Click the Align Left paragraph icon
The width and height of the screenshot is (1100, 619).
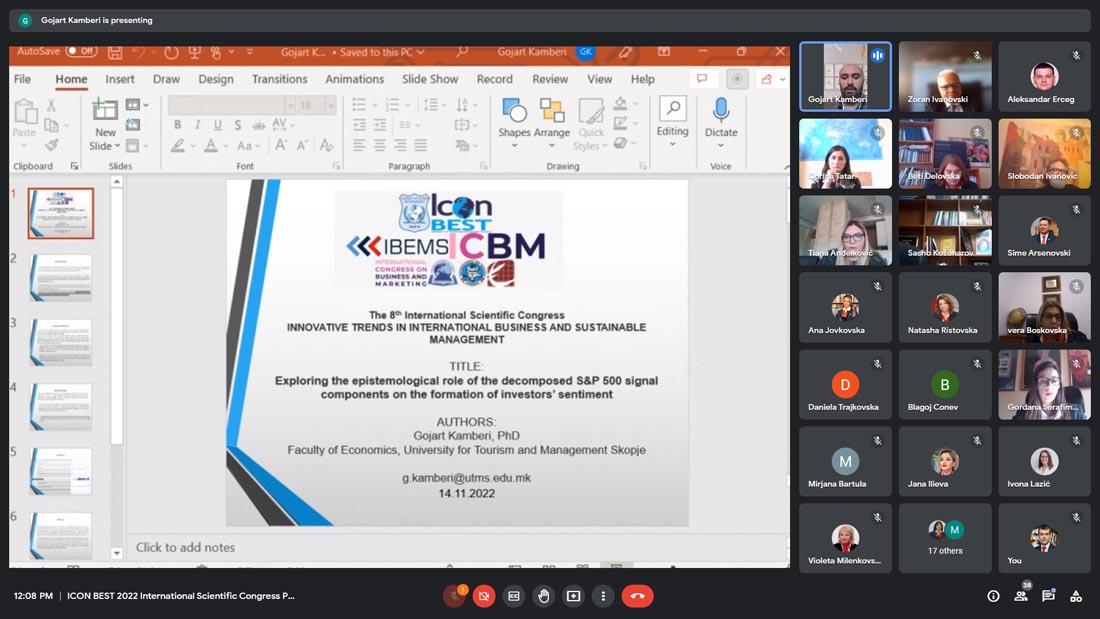click(x=359, y=145)
